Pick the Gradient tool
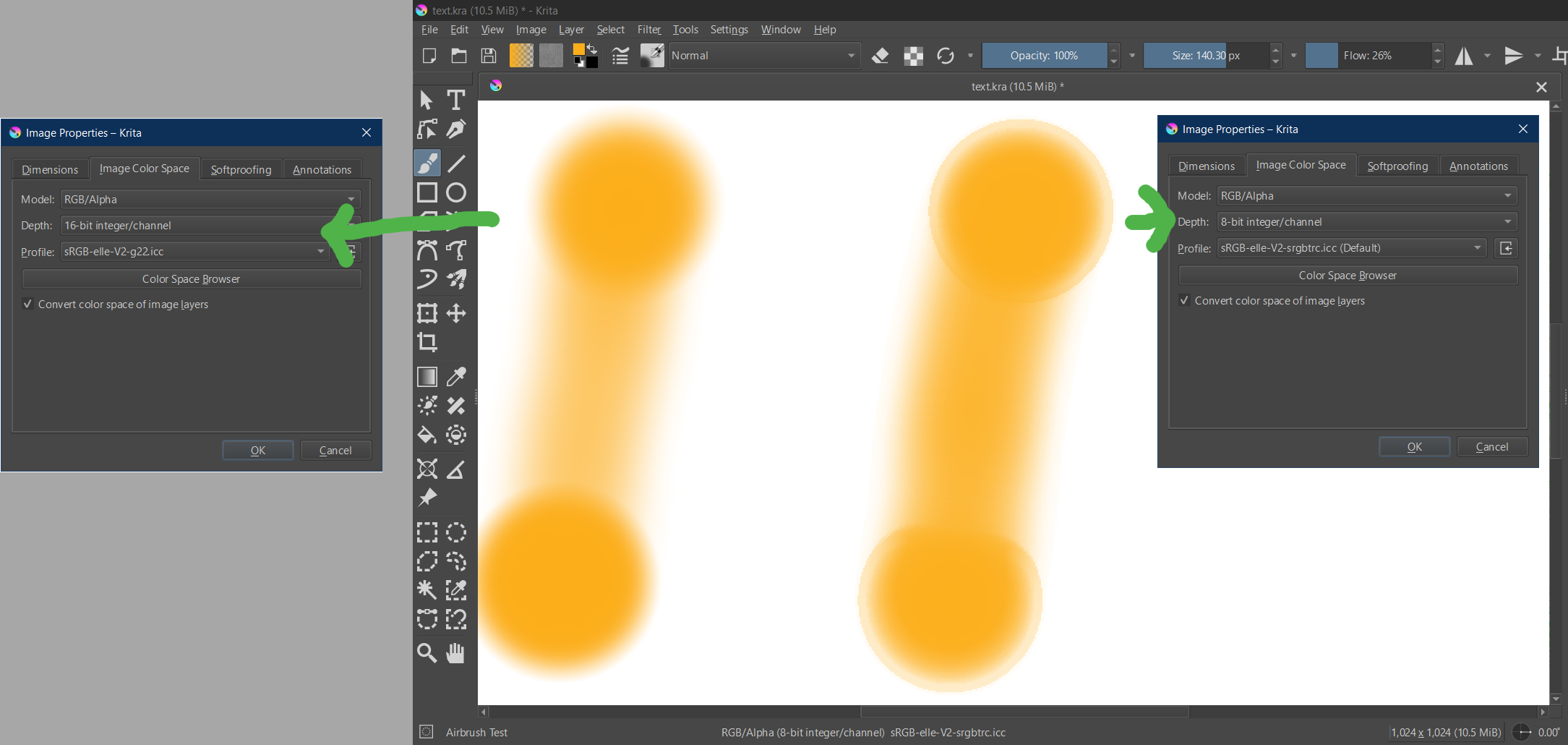Screen dimensions: 1568x745 point(427,377)
